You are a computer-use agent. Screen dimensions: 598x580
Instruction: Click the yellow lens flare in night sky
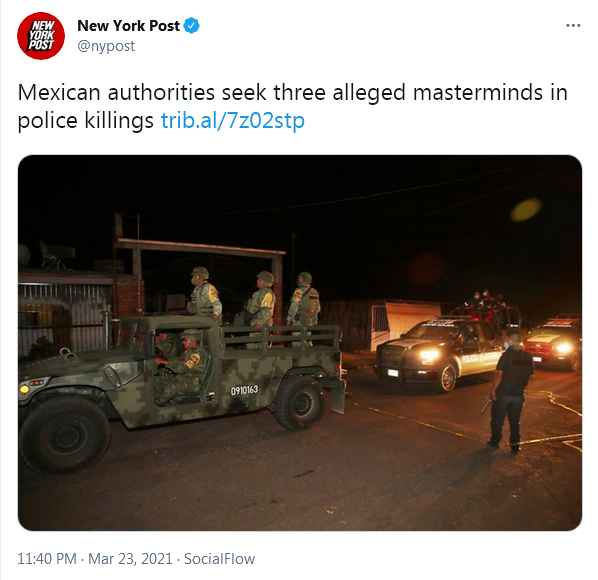tap(526, 210)
